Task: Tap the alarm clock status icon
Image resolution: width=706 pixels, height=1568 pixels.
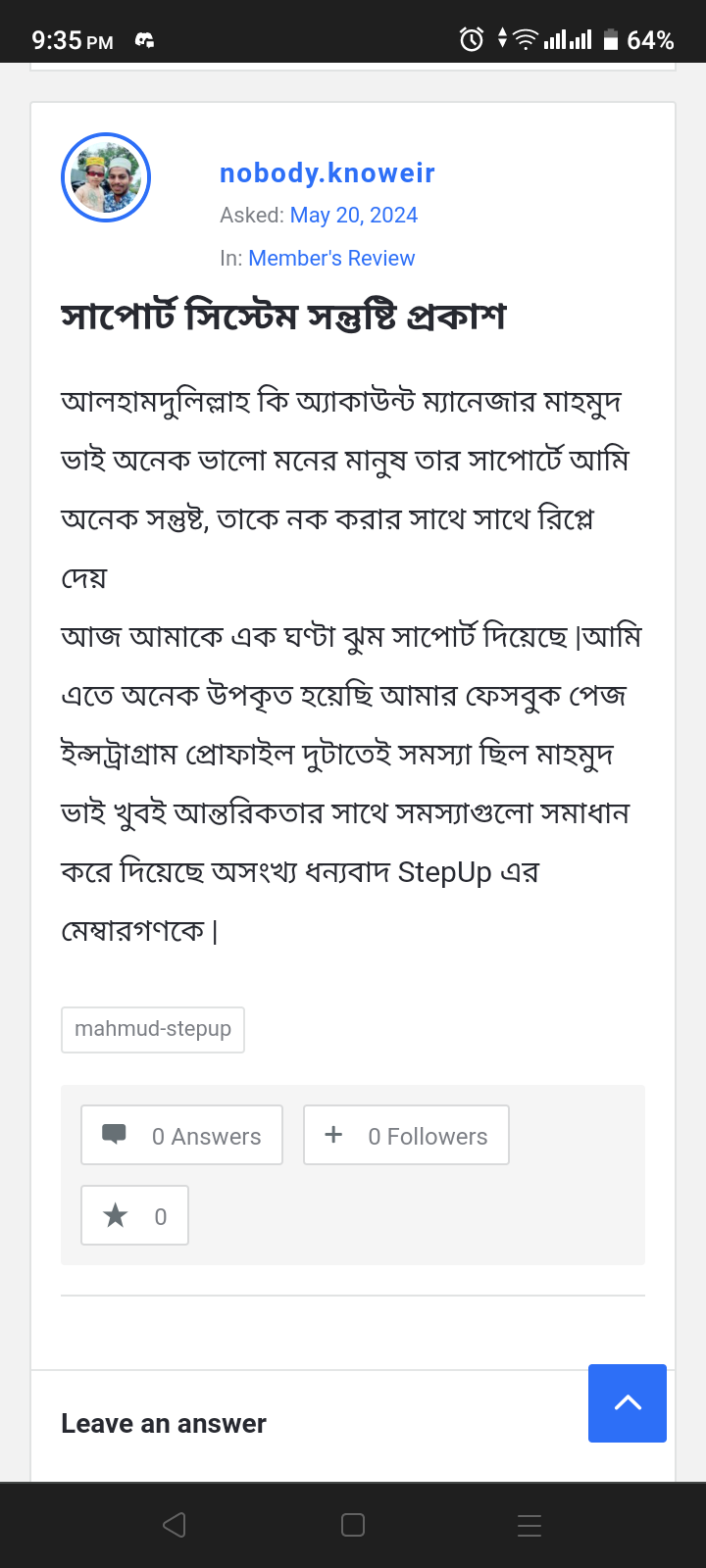Action: 472,40
